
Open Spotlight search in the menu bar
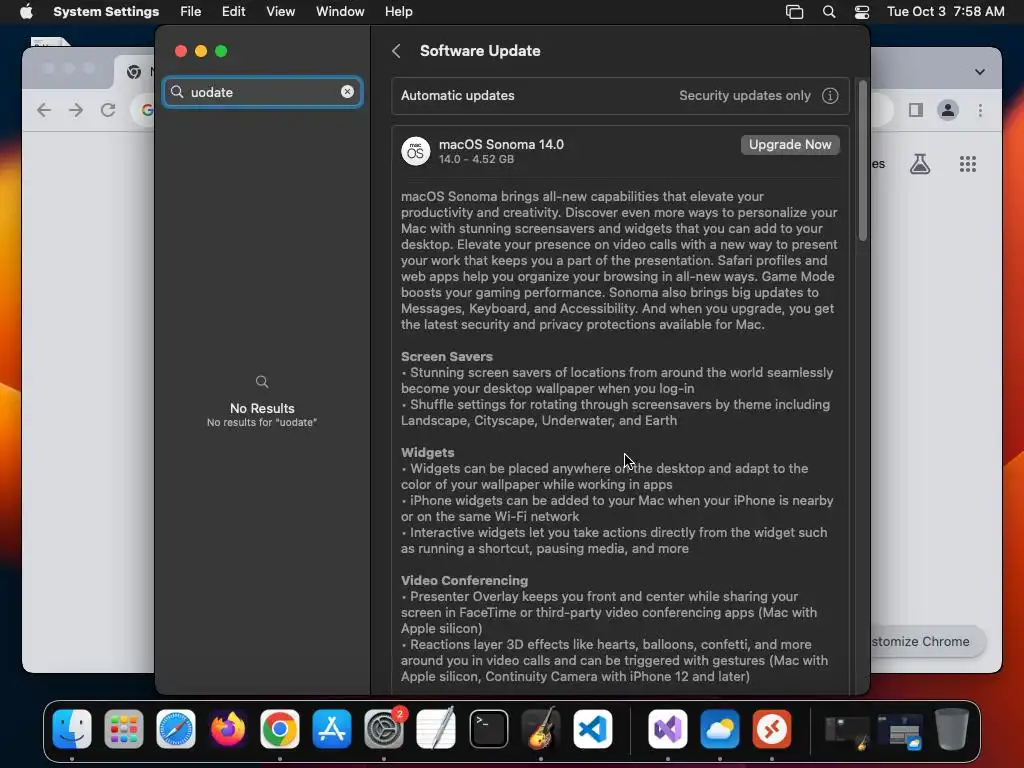(x=829, y=12)
